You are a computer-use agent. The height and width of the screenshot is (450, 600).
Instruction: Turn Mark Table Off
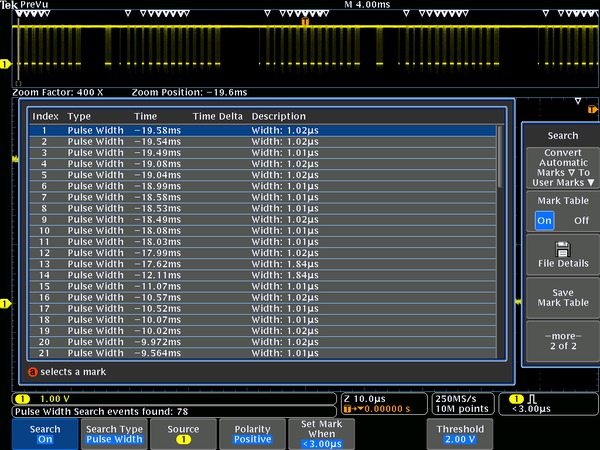click(580, 219)
